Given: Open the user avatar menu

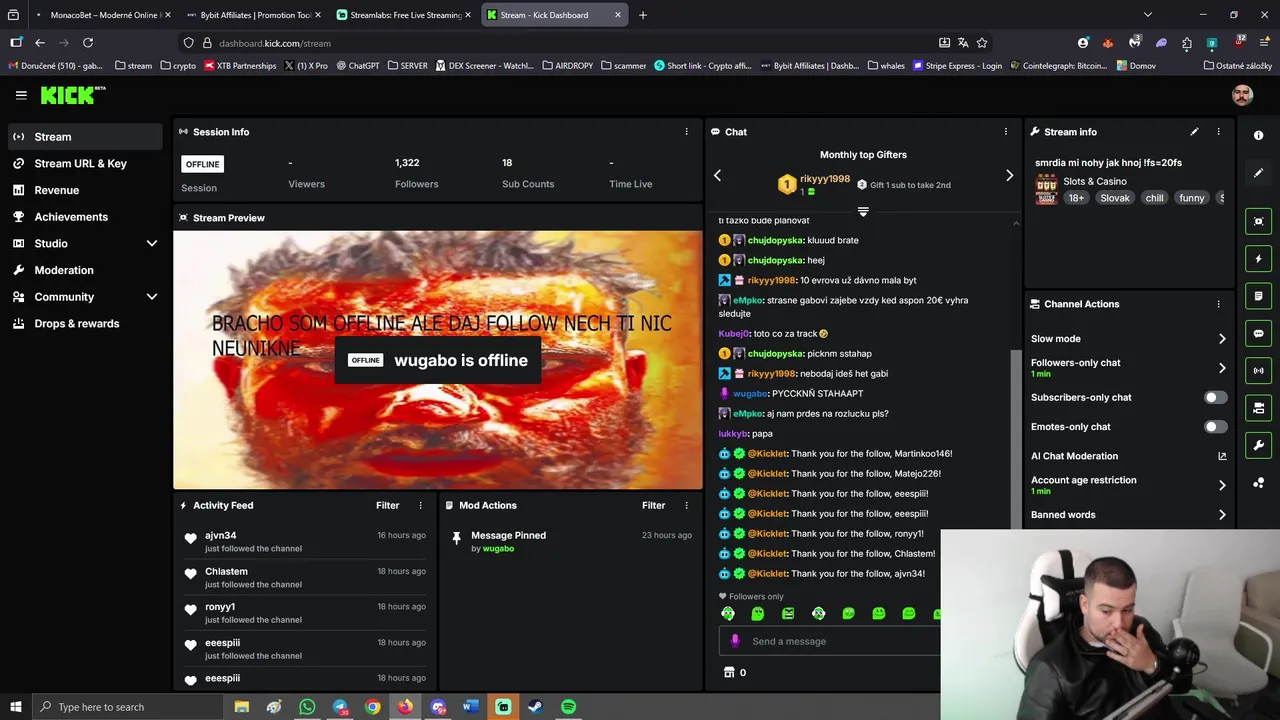Looking at the screenshot, I should (1243, 95).
